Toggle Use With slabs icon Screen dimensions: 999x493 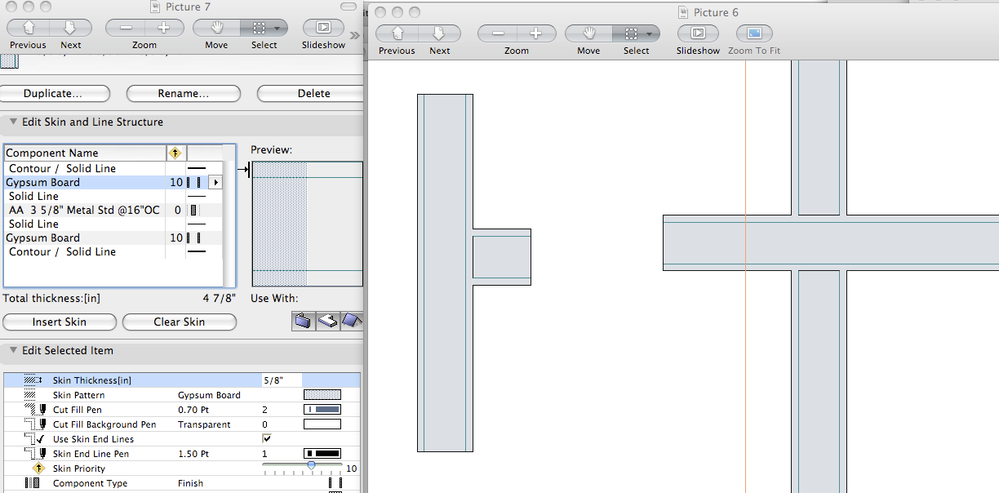pos(327,321)
